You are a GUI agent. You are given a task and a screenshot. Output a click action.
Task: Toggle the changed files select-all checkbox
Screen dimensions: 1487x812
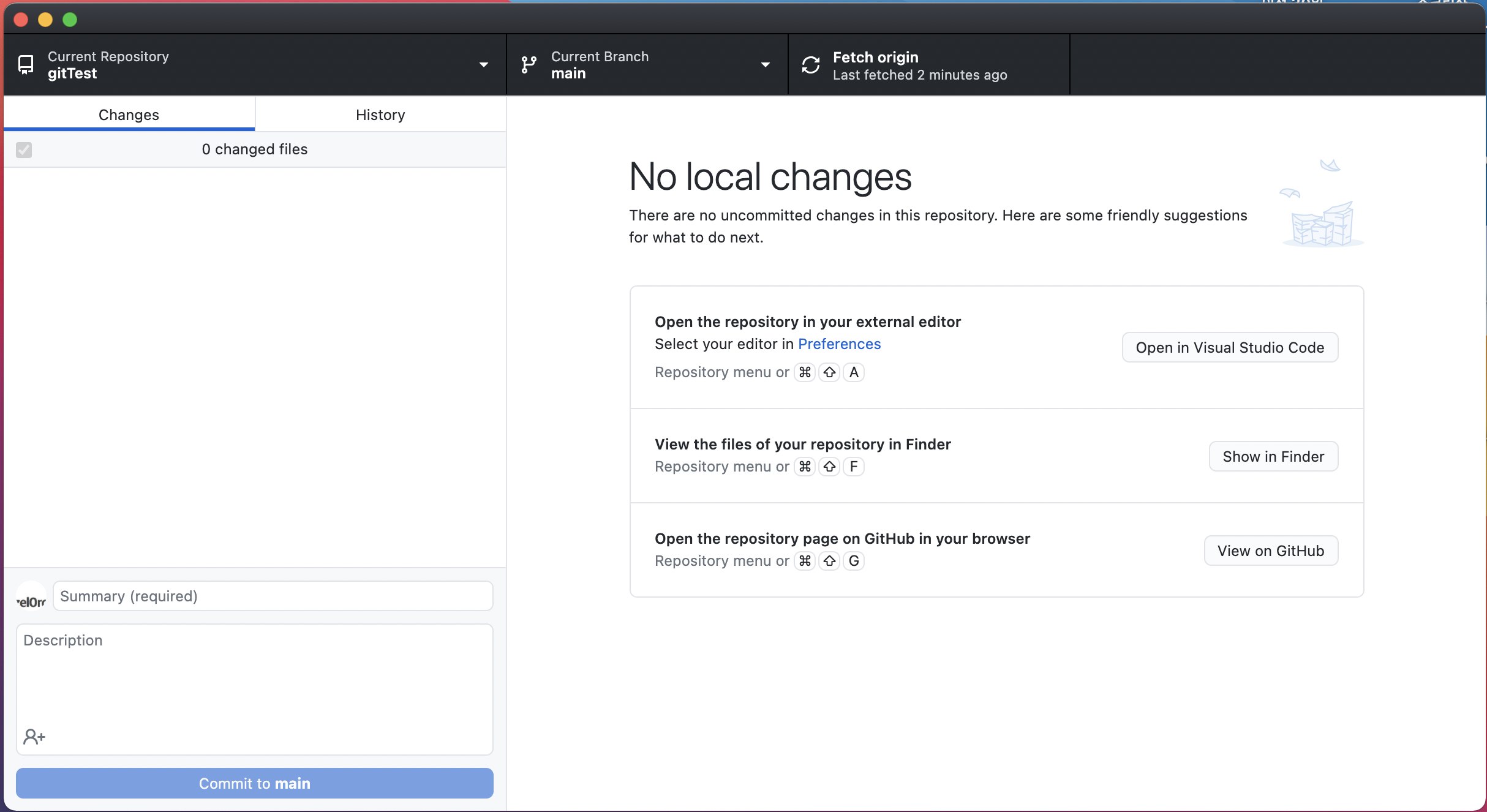point(24,149)
